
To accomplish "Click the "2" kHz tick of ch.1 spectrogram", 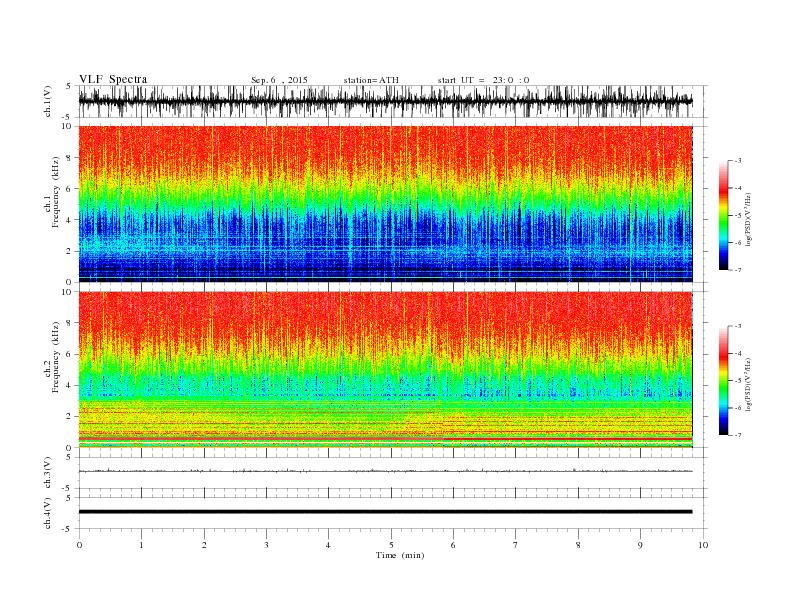I will (70, 251).
